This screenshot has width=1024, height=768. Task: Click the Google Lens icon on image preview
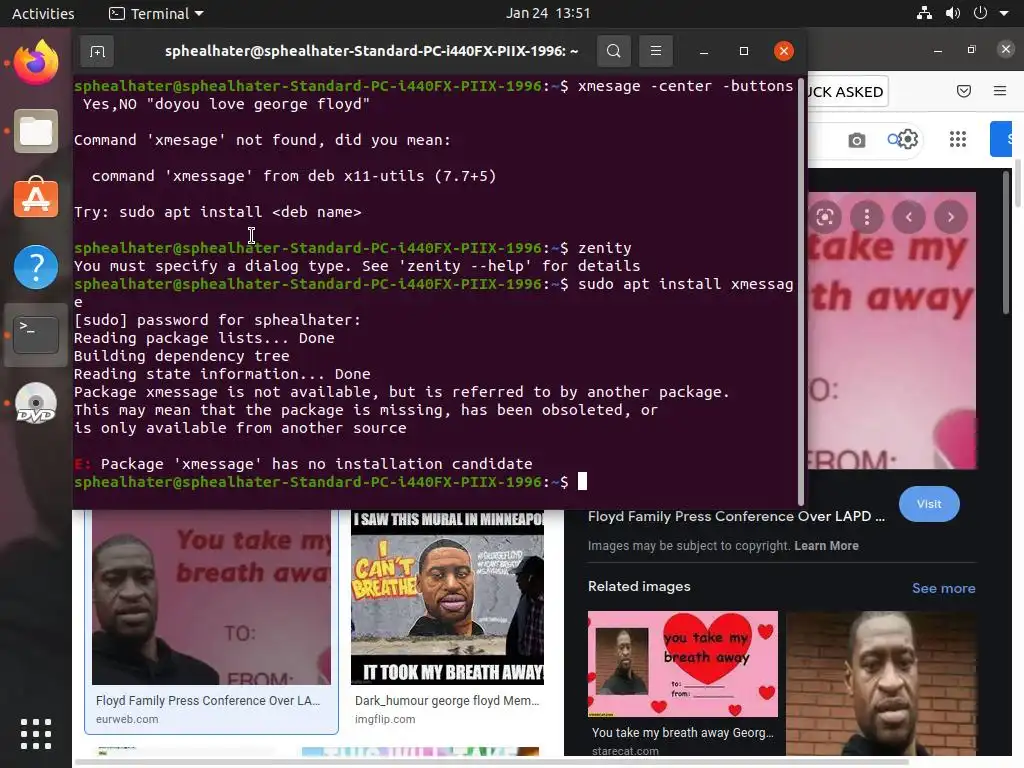825,217
